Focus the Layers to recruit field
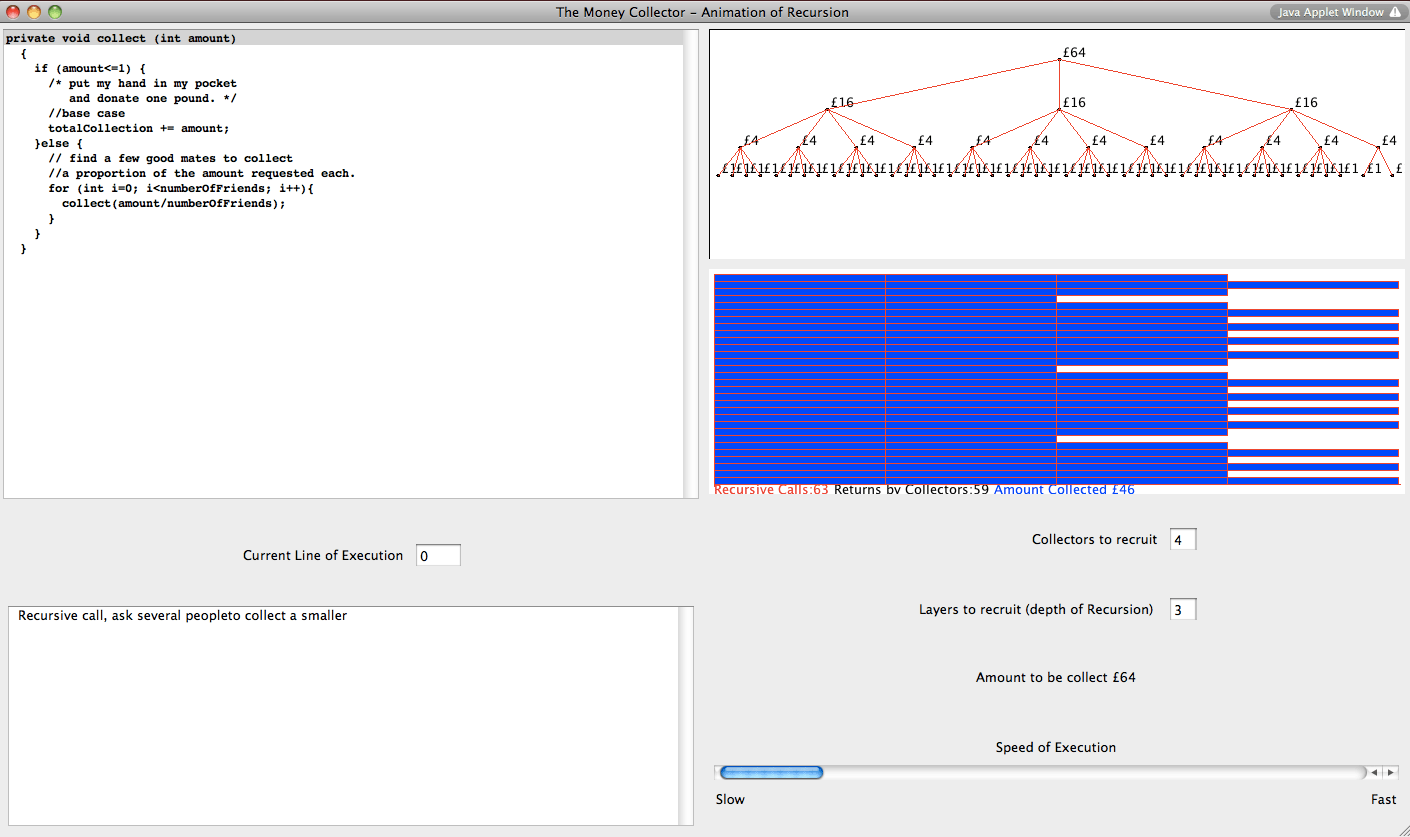The width and height of the screenshot is (1410, 837). coord(1182,609)
